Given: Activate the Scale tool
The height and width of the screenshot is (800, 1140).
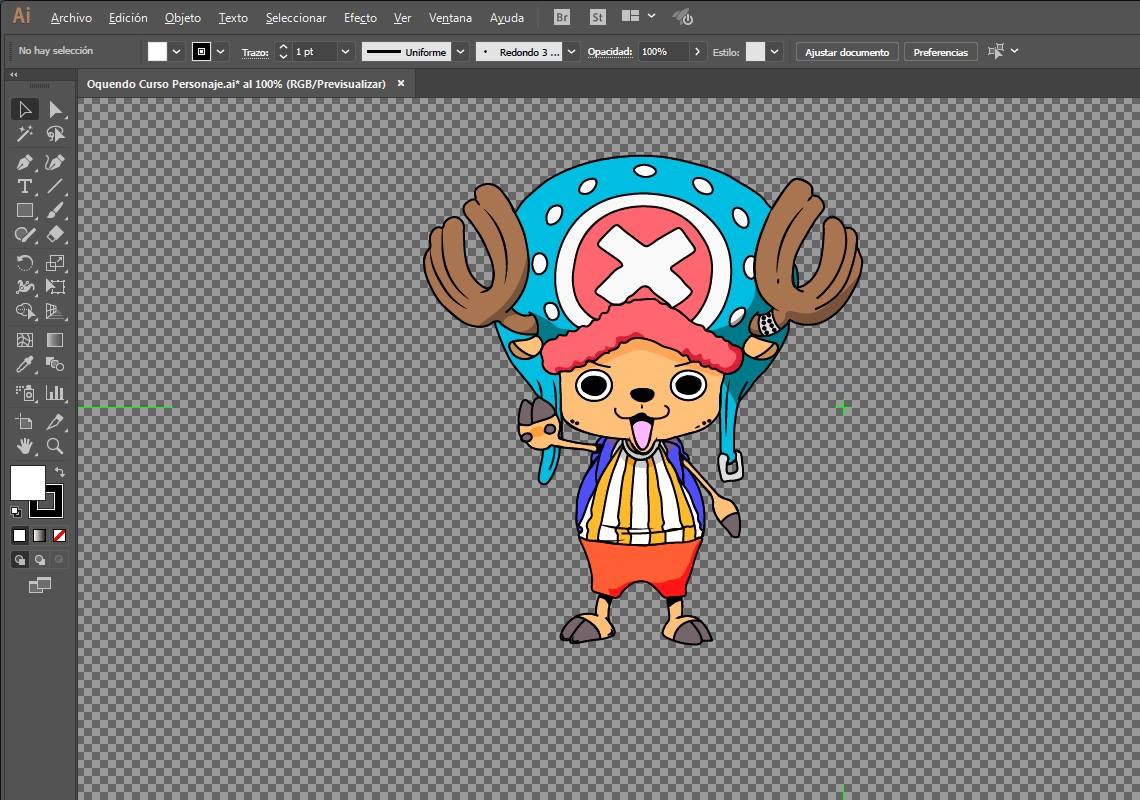Looking at the screenshot, I should pyautogui.click(x=55, y=263).
